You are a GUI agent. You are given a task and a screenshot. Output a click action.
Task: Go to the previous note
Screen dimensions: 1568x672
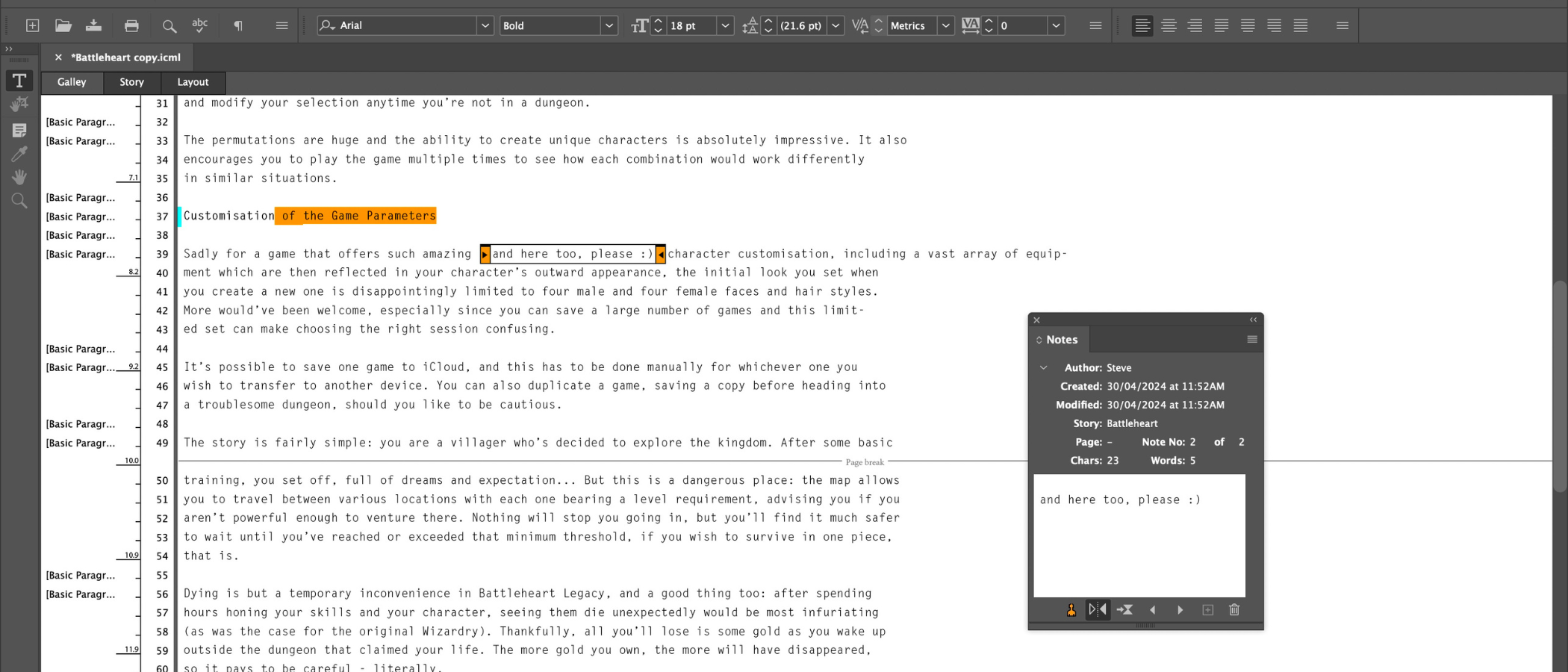tap(1152, 610)
